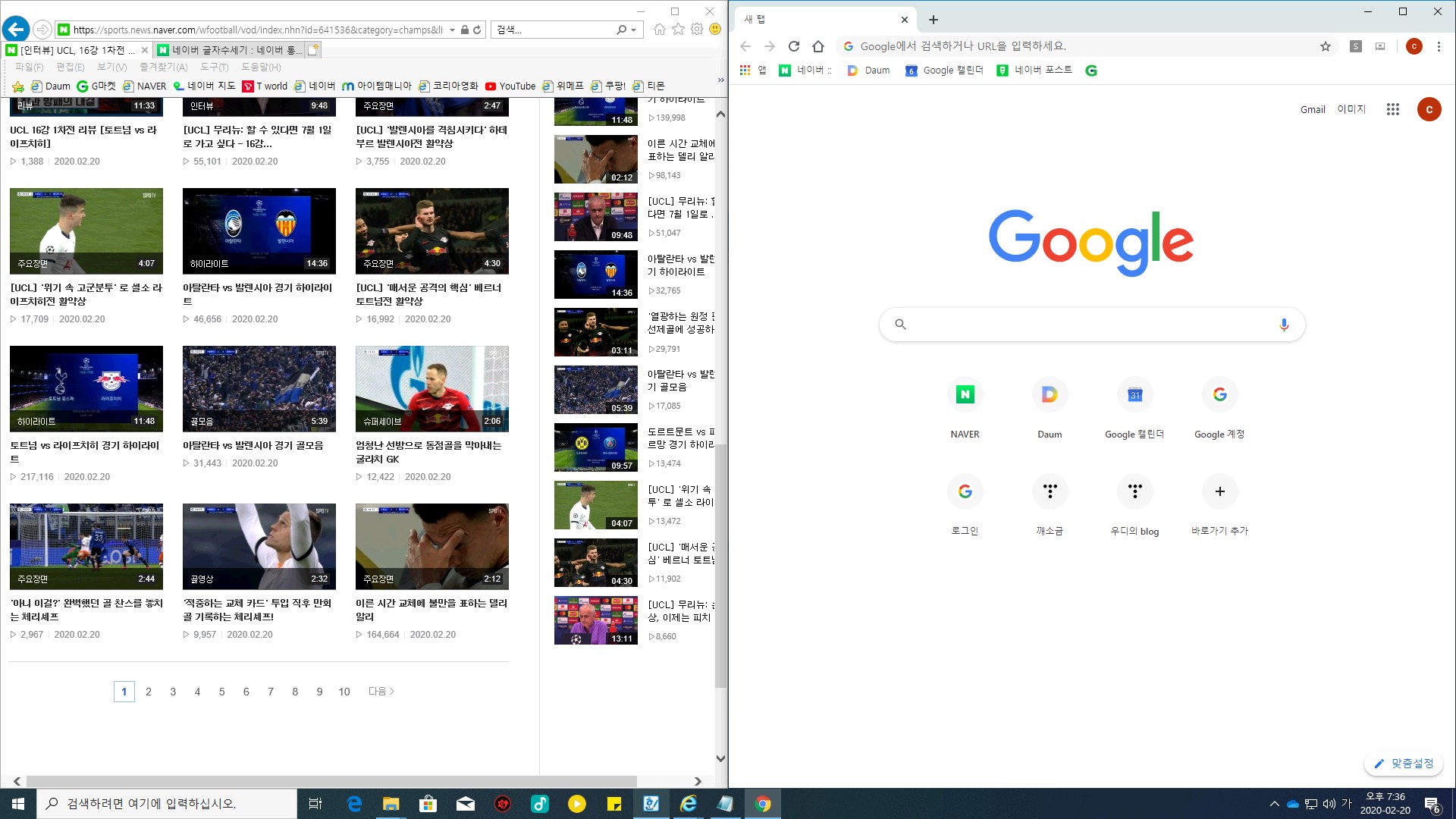Click the horizontal scrollbar of IE page
This screenshot has width=1456, height=819.
pos(331,781)
